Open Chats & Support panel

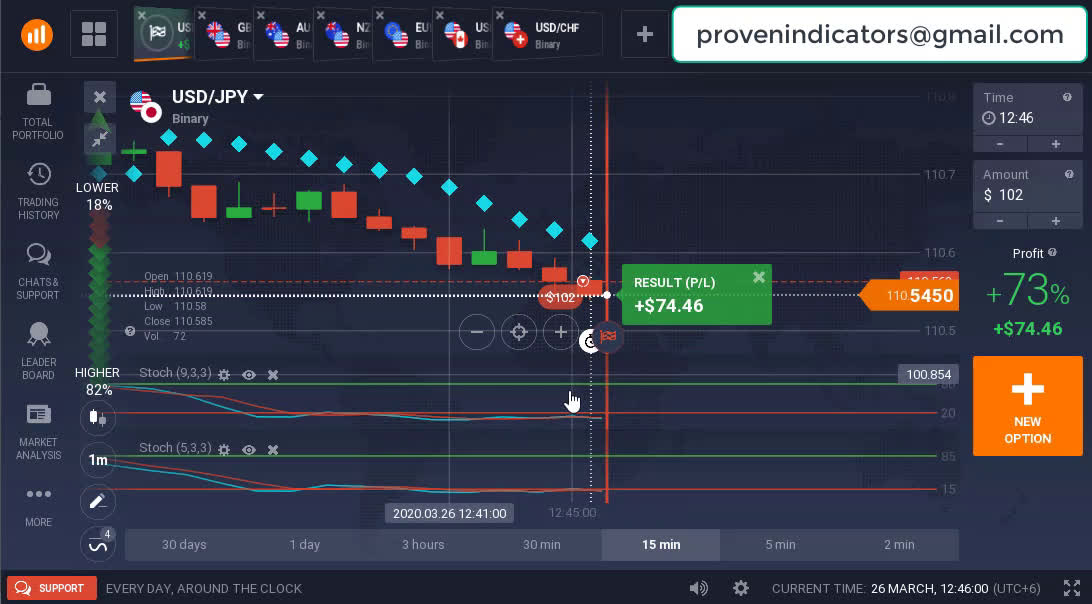38,256
